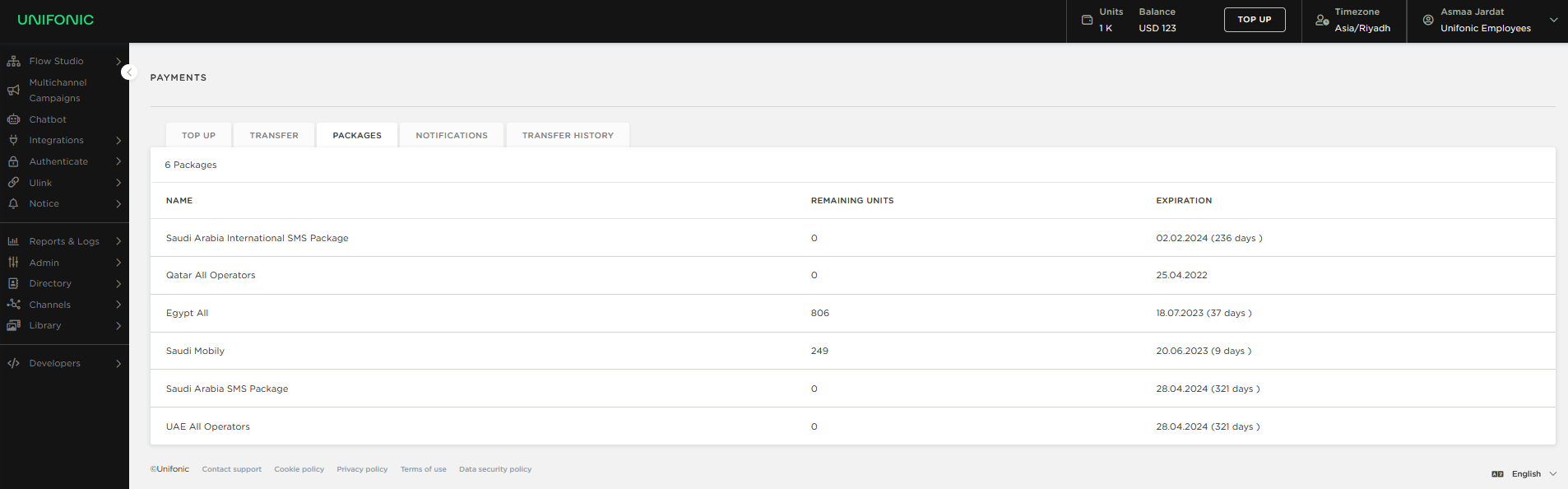1568x489 pixels.
Task: Expand the Ulink submenu chevron
Action: [118, 183]
